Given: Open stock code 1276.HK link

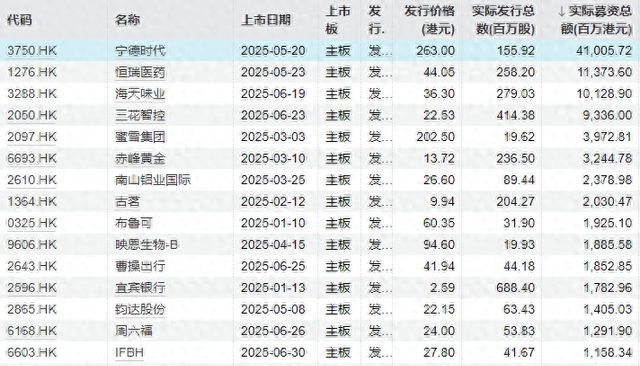Looking at the screenshot, I should (32, 72).
